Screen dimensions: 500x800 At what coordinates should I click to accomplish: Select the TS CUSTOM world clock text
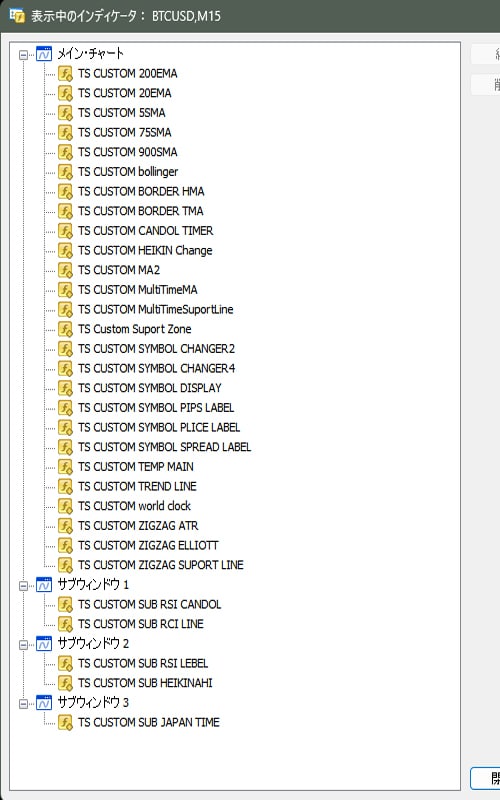(x=134, y=506)
